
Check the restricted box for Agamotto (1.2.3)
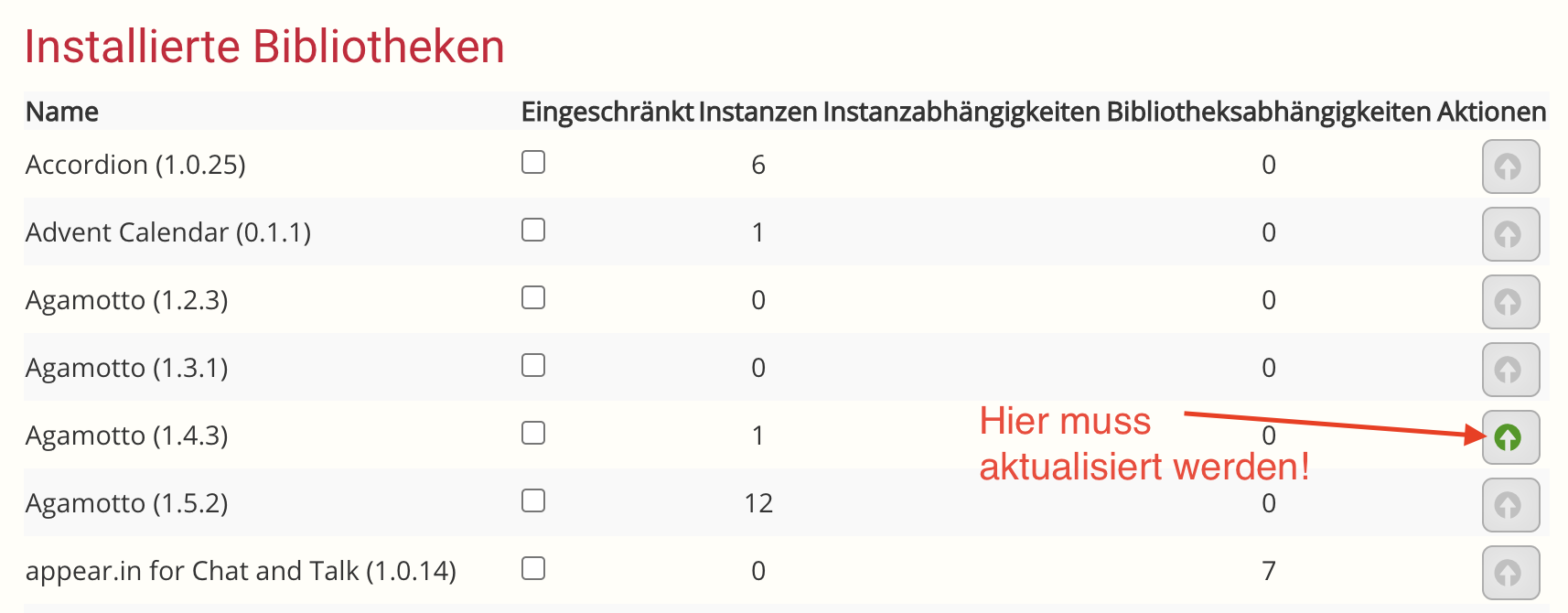point(533,297)
